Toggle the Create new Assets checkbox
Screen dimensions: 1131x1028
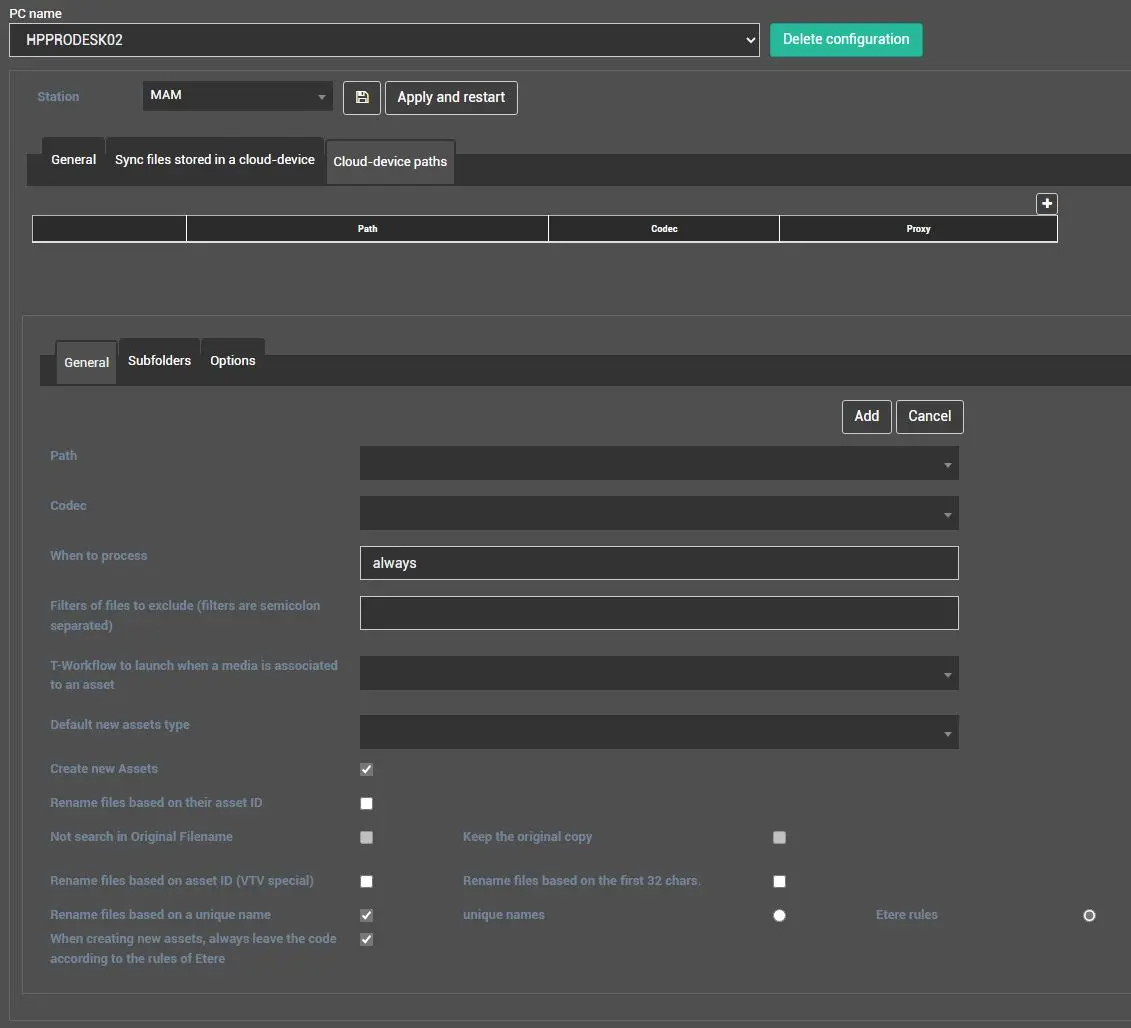(366, 769)
